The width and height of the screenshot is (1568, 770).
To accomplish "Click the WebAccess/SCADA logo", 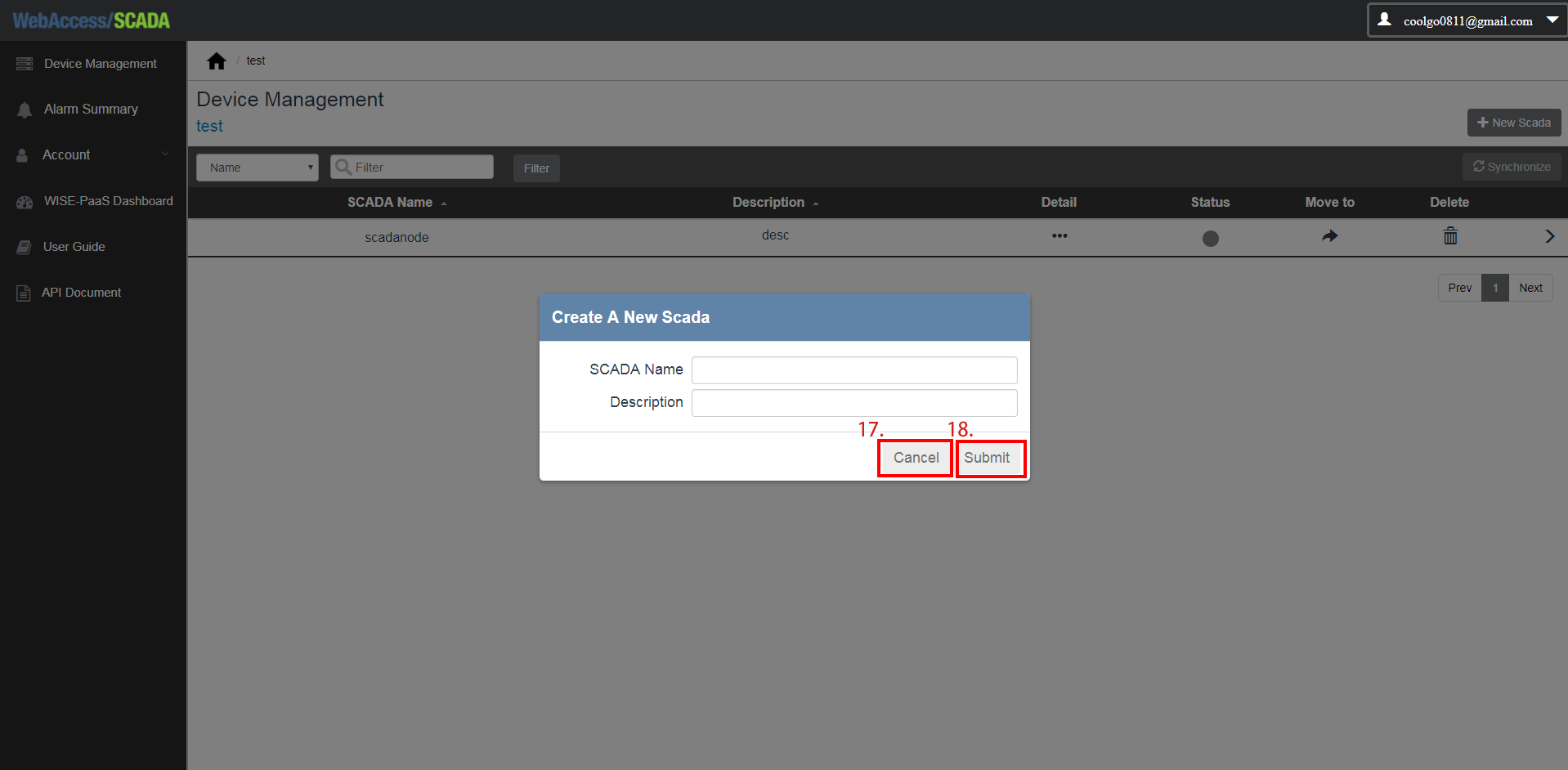I will click(92, 20).
